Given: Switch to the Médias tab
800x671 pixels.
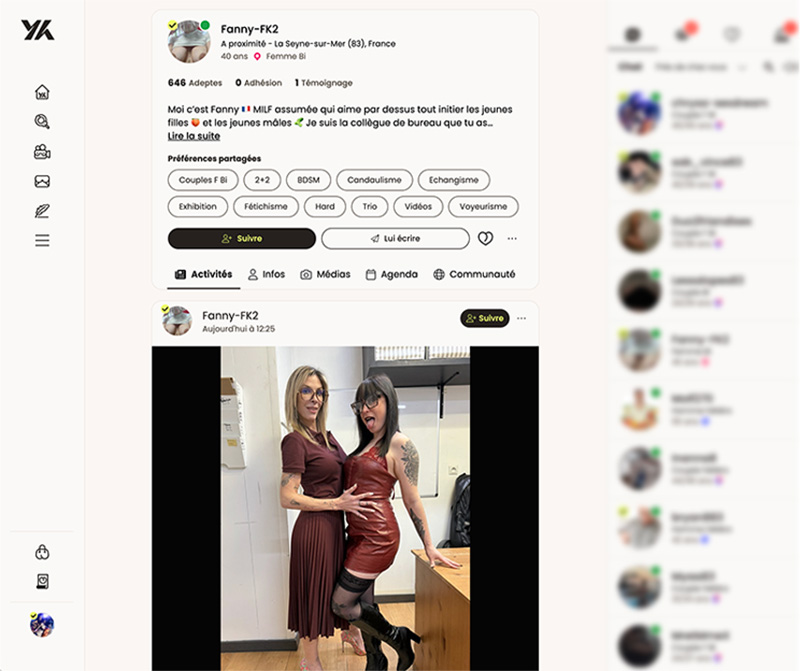Looking at the screenshot, I should [326, 275].
